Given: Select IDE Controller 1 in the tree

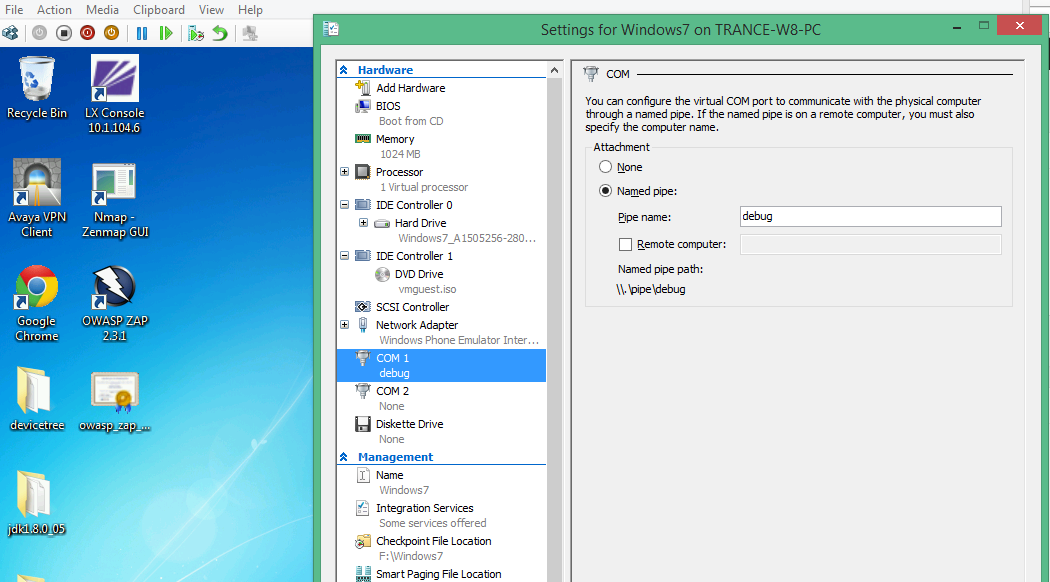Looking at the screenshot, I should [x=414, y=256].
